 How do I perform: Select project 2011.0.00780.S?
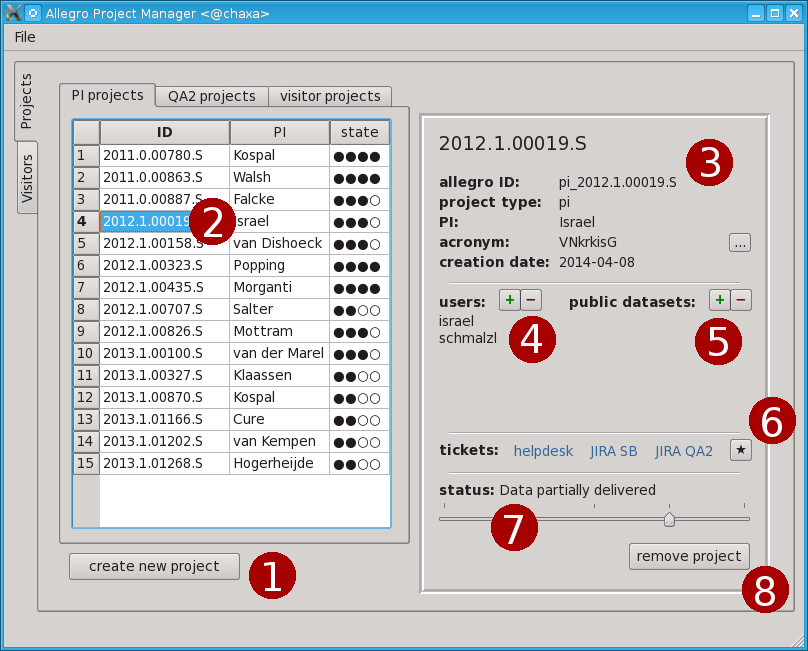click(164, 156)
